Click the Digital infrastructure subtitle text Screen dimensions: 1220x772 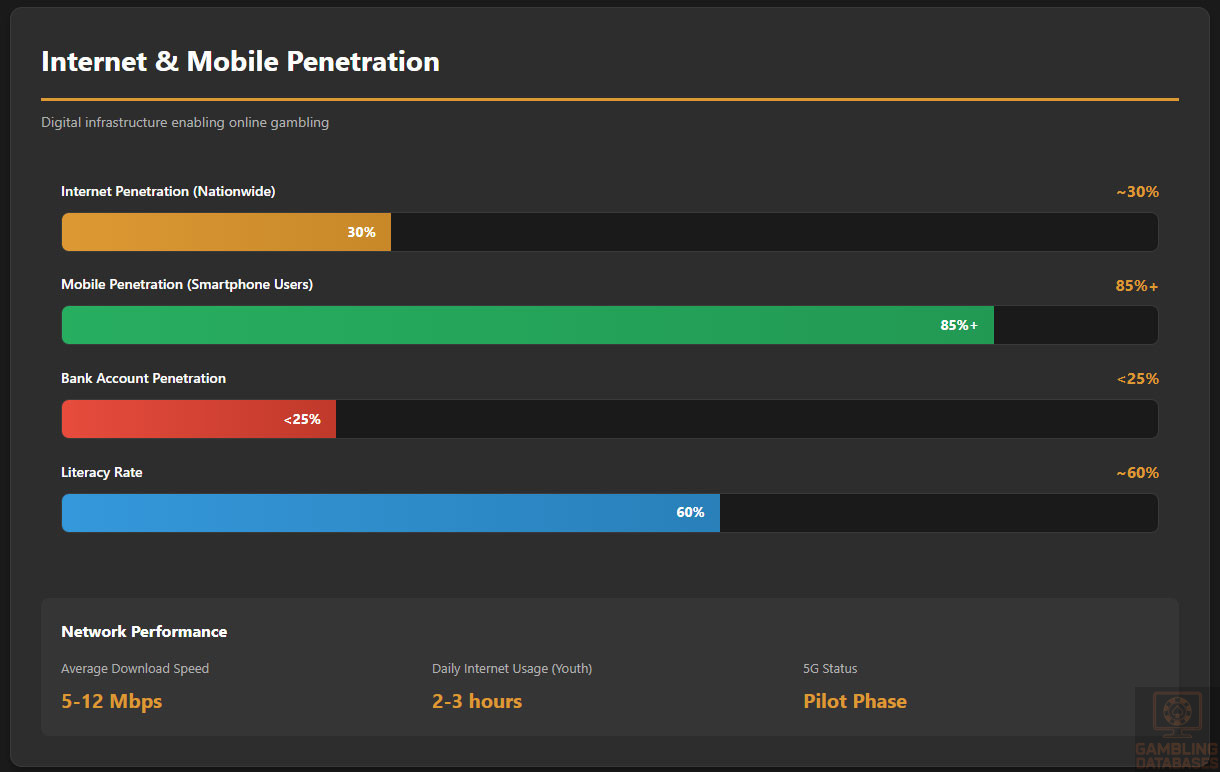click(185, 123)
